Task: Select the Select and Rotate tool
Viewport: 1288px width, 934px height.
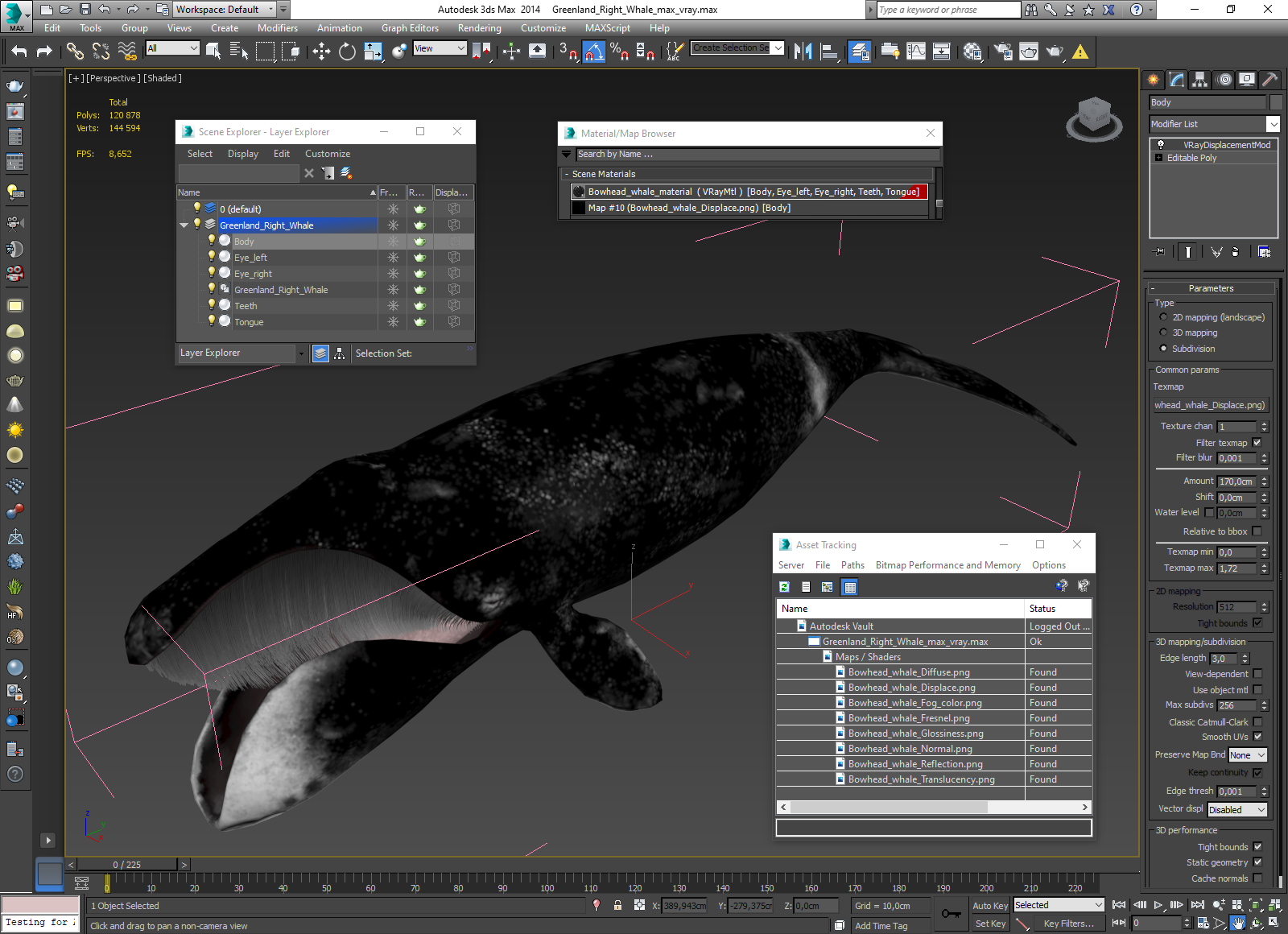Action: [x=347, y=52]
